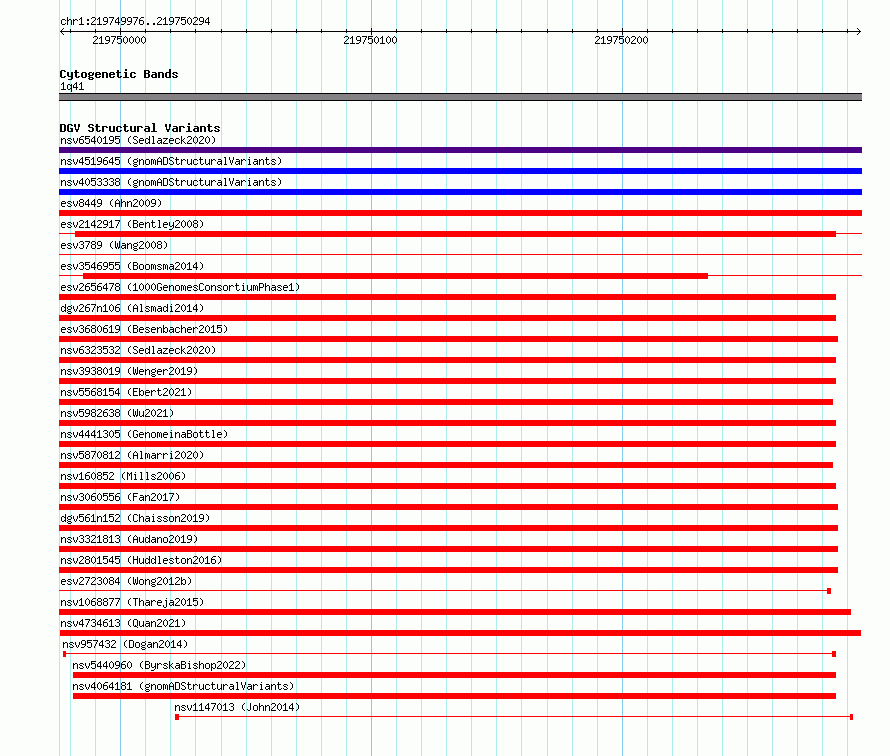Click the 219750100 ruler coordinate
890x756 pixels.
370,40
